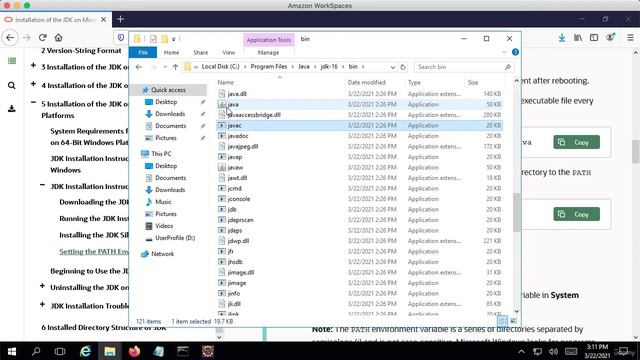Click jdk-16 in address breadcrumb
The width and height of the screenshot is (640, 360).
(x=329, y=67)
